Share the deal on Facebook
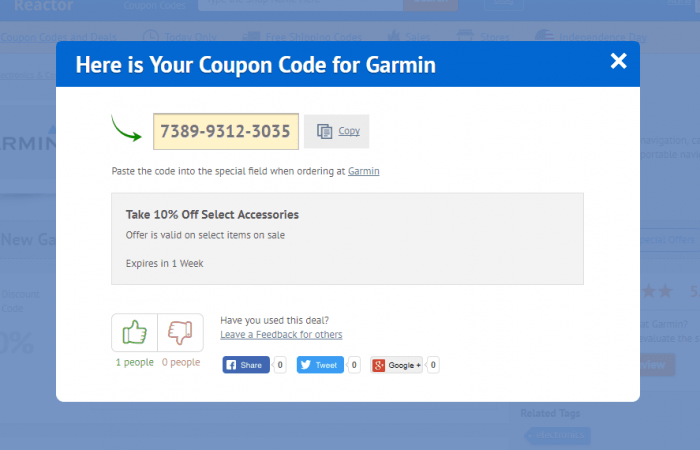 (246, 365)
